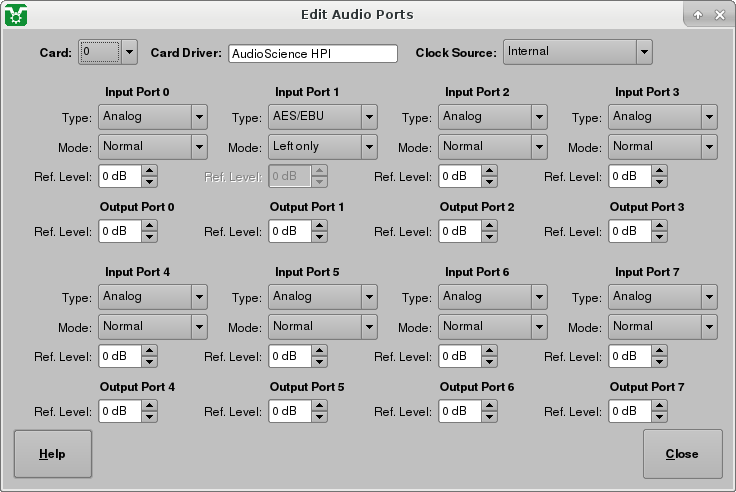736x492 pixels.
Task: Decrease Output Port 4 Ref. Level
Action: tap(149, 416)
